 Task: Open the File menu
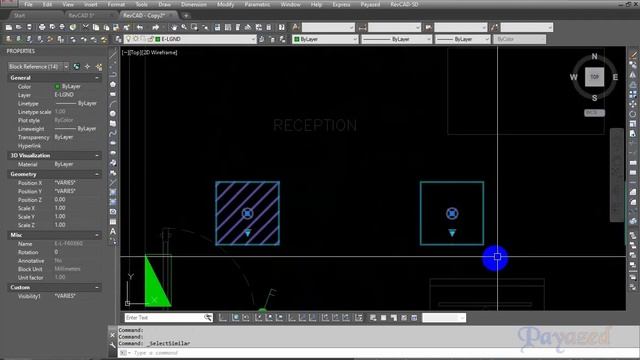tap(28, 4)
